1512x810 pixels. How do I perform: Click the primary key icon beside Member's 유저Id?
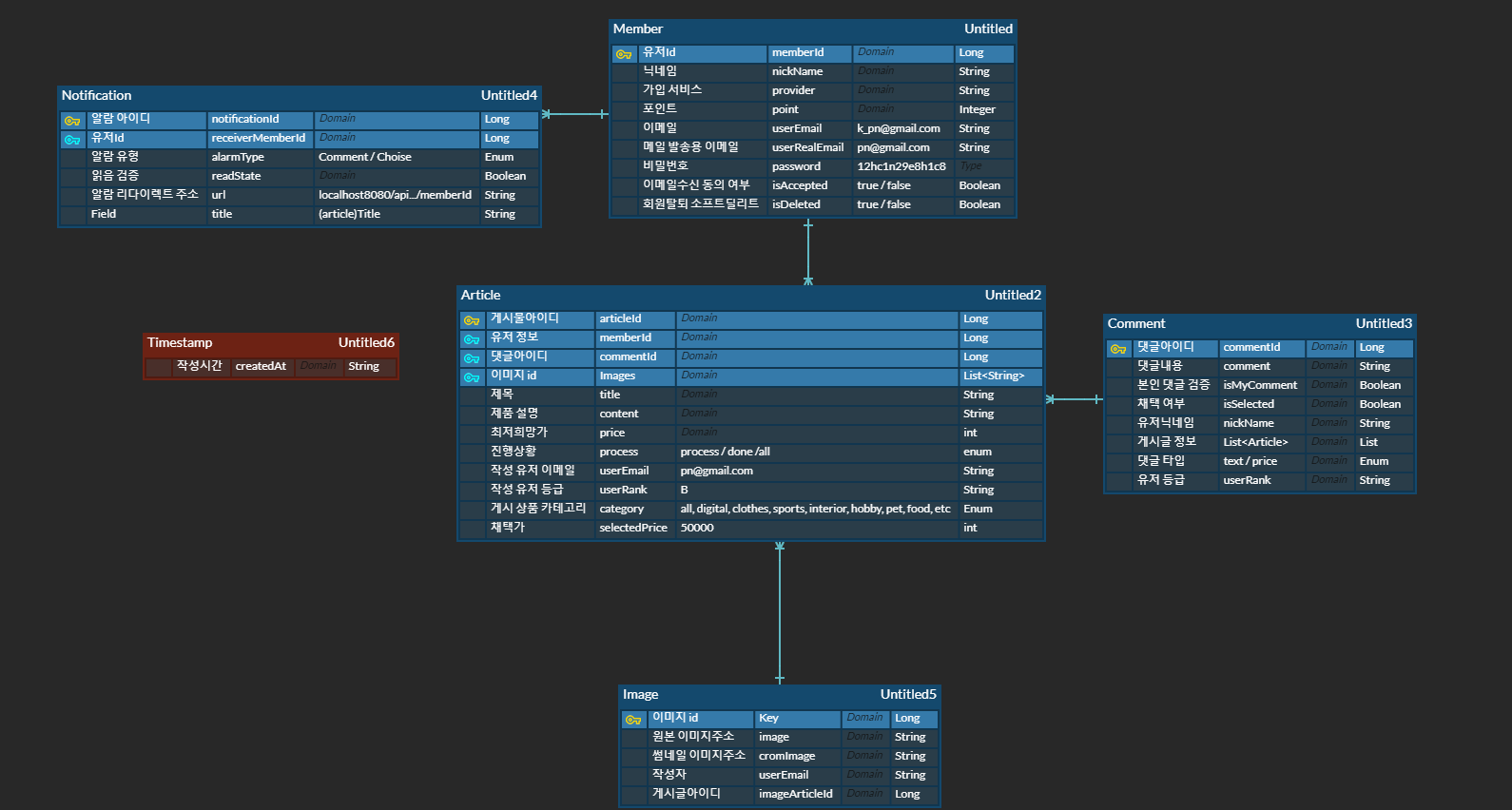(x=624, y=54)
